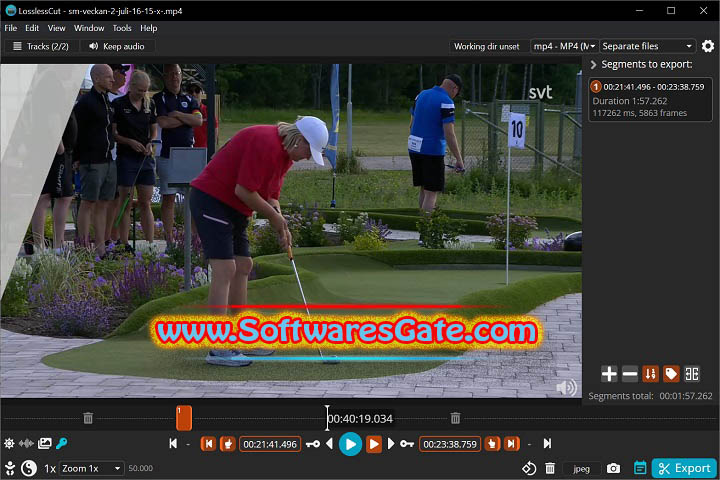Image resolution: width=720 pixels, height=480 pixels.
Task: Click the cut end time field 00:23:38.759
Action: click(x=450, y=444)
